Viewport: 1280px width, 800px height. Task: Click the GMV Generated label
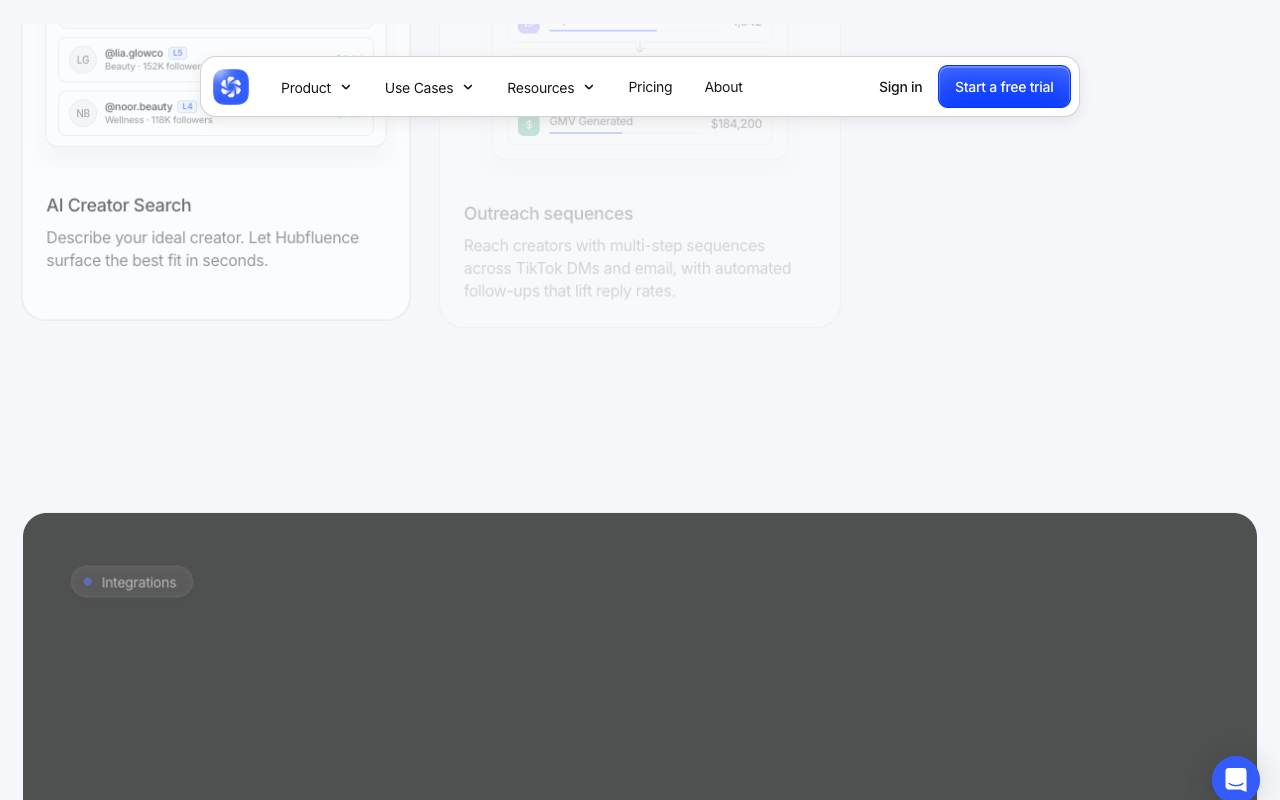click(x=591, y=121)
